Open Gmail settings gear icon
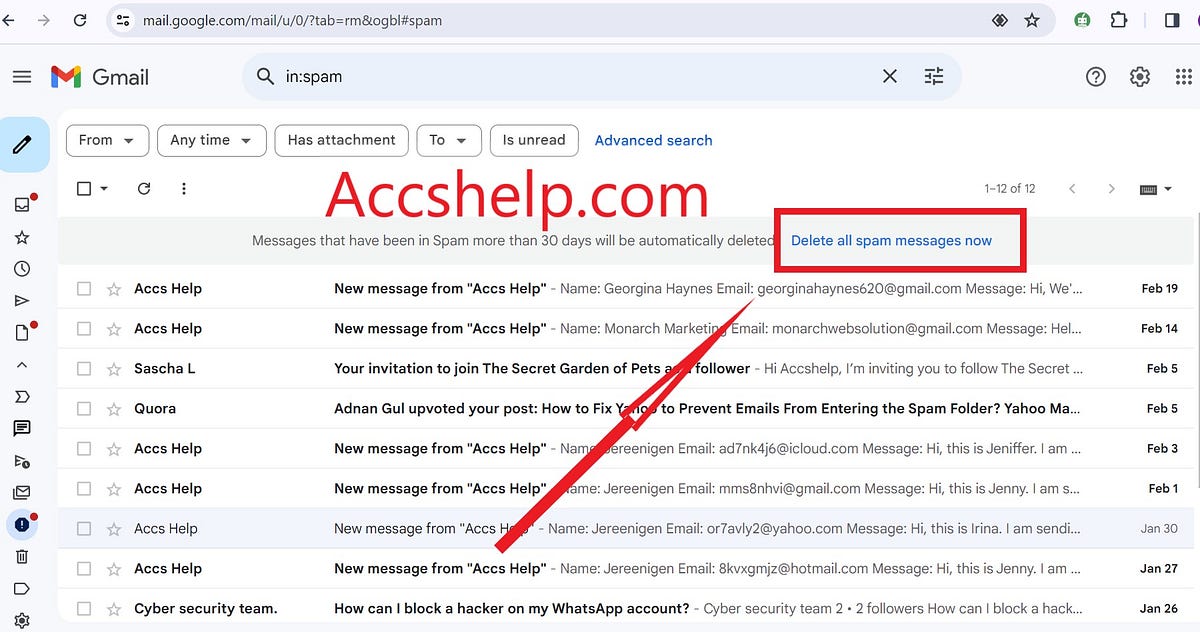Viewport: 1200px width, 632px height. pyautogui.click(x=1140, y=76)
